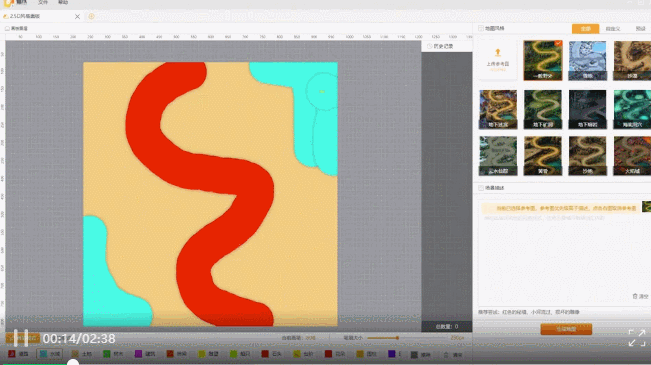Clear the map description text
Screen dimensions: 651x365
coord(640,296)
